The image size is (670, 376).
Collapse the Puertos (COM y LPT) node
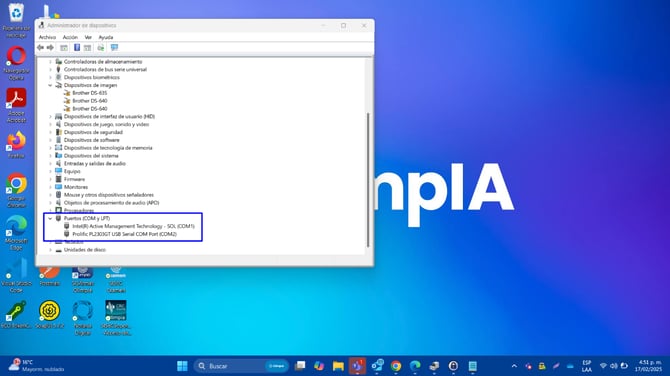(x=50, y=218)
